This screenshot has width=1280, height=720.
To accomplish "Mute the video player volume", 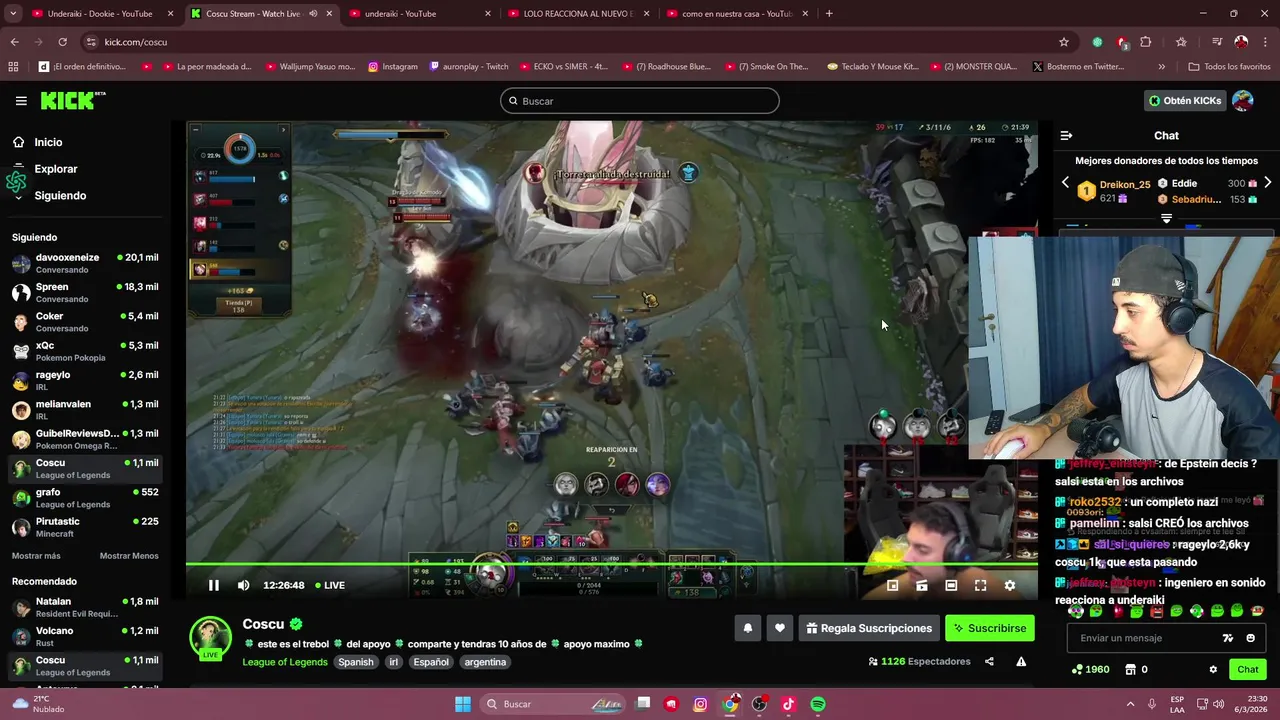I will [243, 585].
